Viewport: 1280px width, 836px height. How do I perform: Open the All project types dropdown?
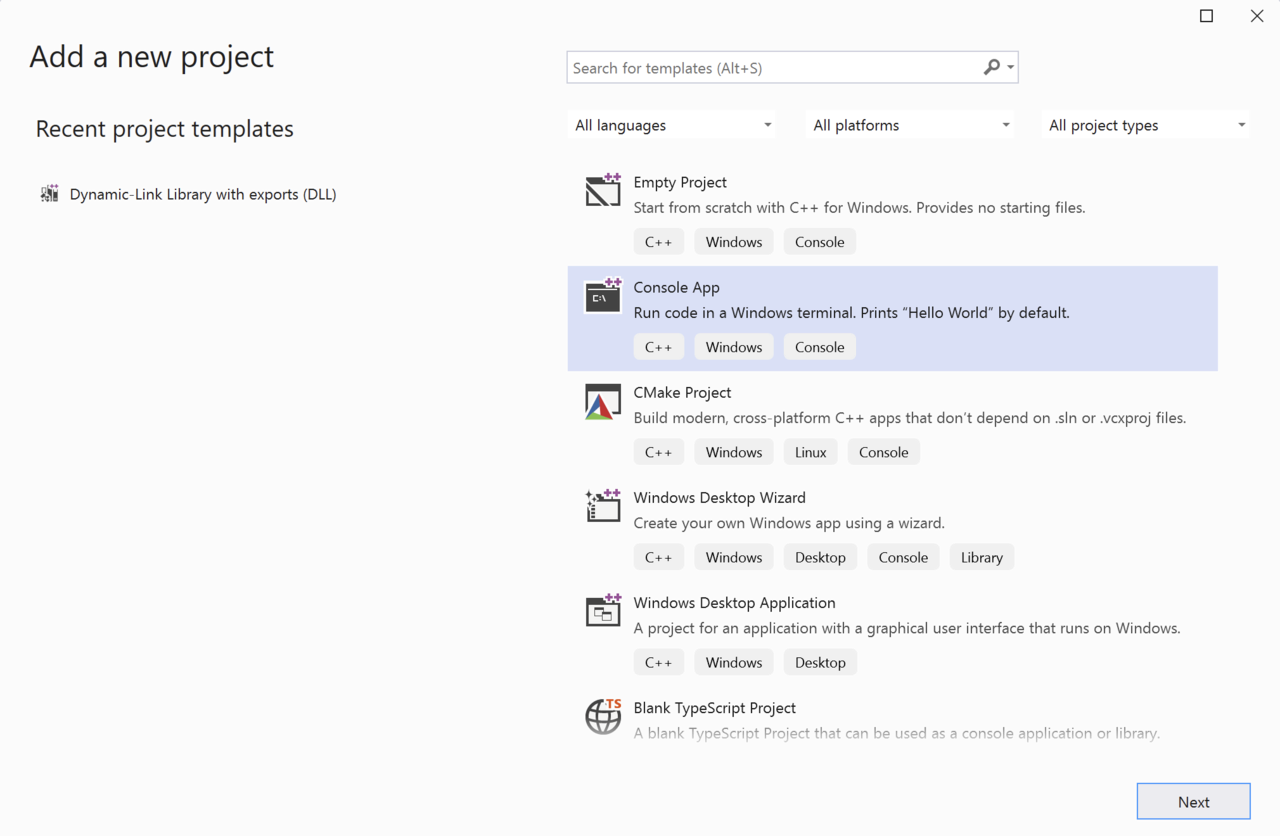pos(1144,124)
